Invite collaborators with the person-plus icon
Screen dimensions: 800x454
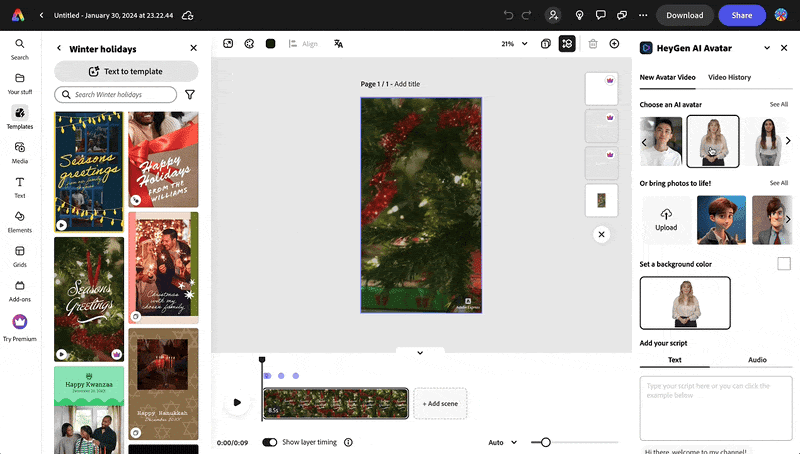point(553,15)
